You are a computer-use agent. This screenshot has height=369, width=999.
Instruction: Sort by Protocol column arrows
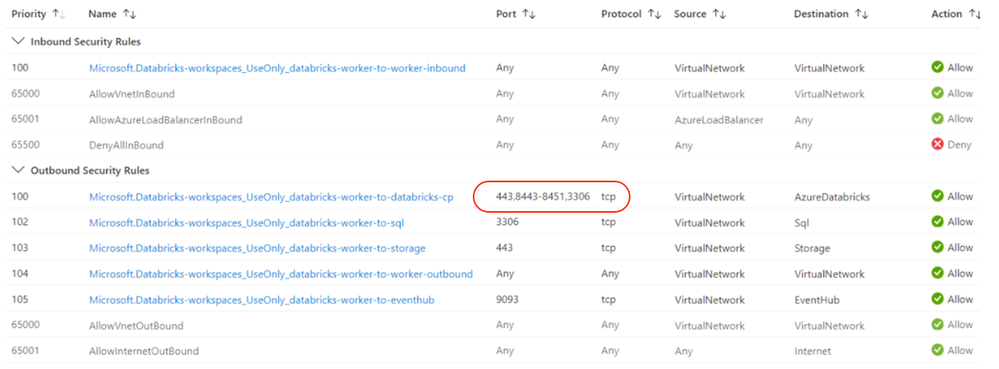point(654,13)
